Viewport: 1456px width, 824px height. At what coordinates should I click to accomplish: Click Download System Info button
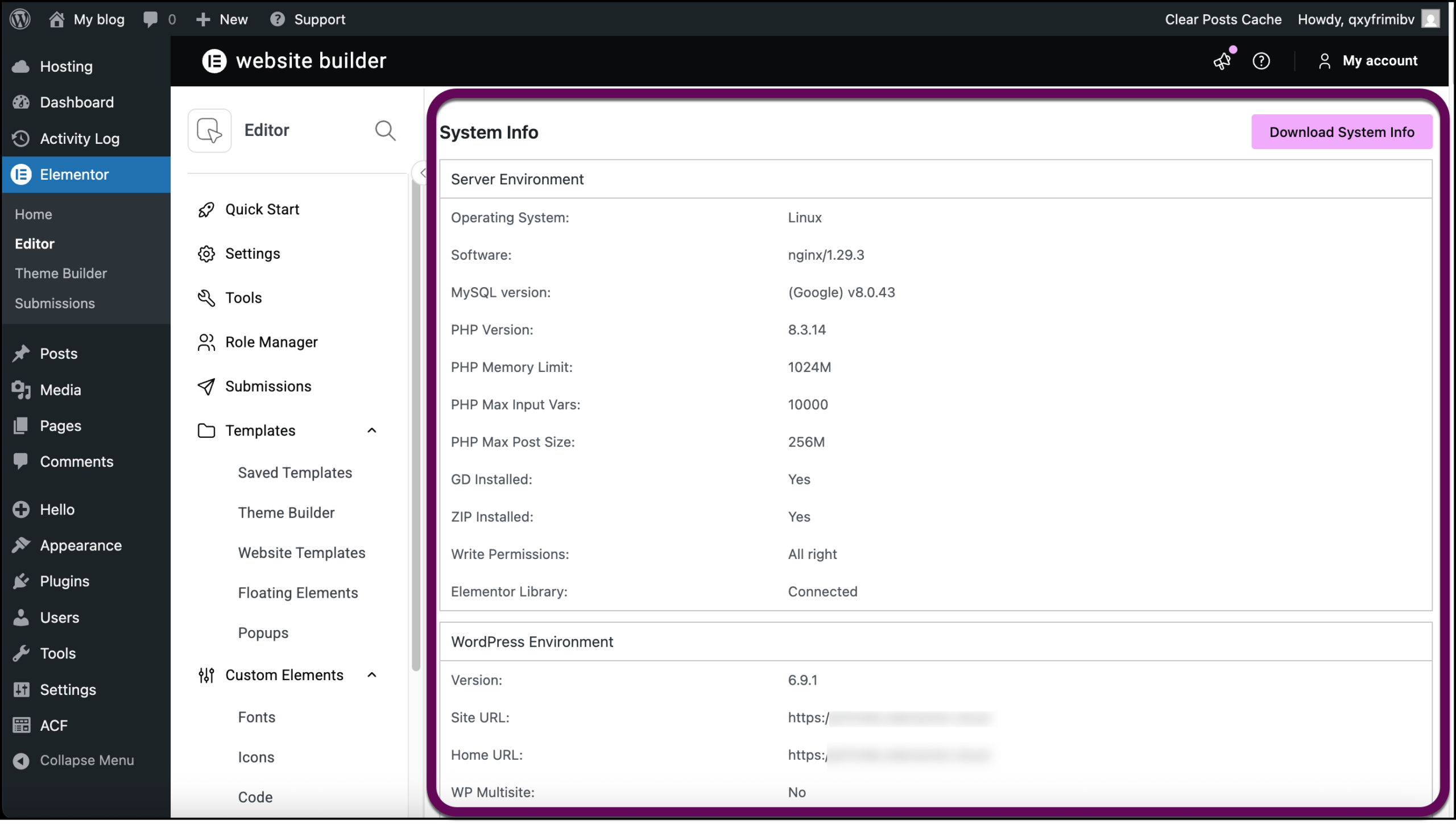click(1341, 132)
